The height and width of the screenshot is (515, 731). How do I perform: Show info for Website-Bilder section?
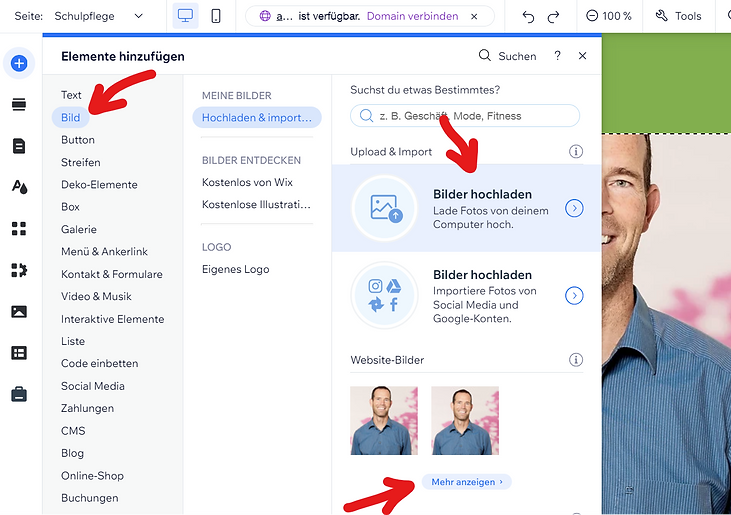(576, 360)
